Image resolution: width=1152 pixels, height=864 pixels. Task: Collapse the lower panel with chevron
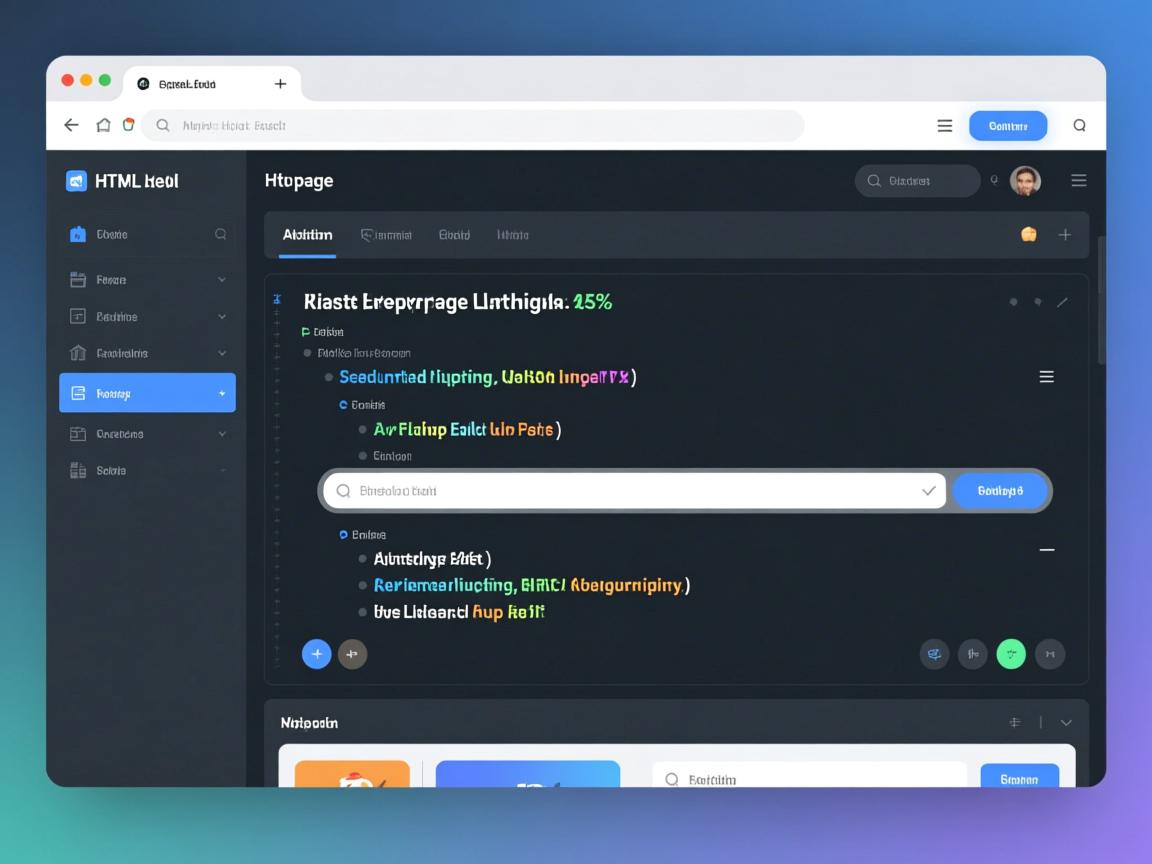point(1066,722)
